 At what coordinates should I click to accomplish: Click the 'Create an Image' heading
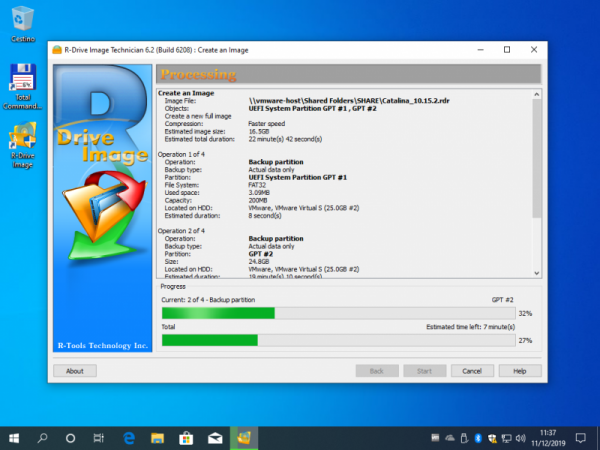pyautogui.click(x=186, y=93)
